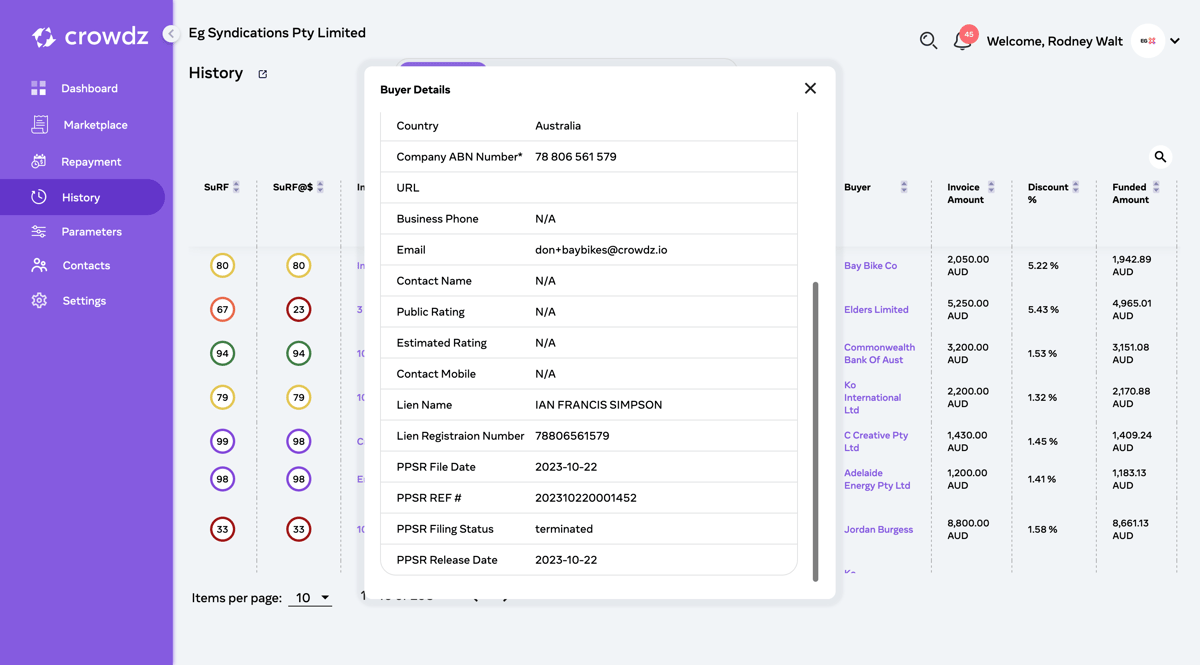1200x665 pixels.
Task: Open the Marketplace sidebar icon
Action: [x=39, y=125]
